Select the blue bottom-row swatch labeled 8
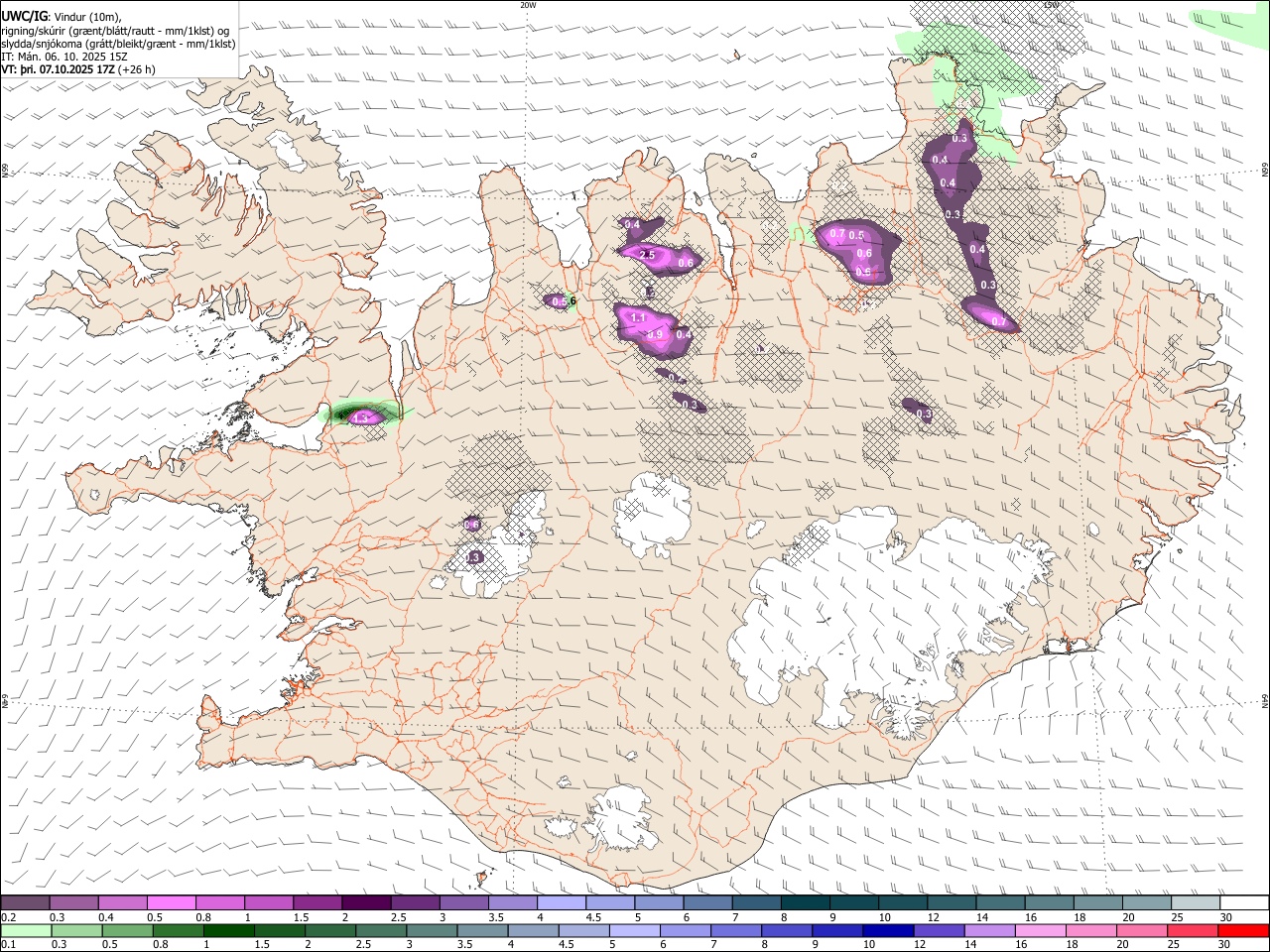 pyautogui.click(x=788, y=930)
